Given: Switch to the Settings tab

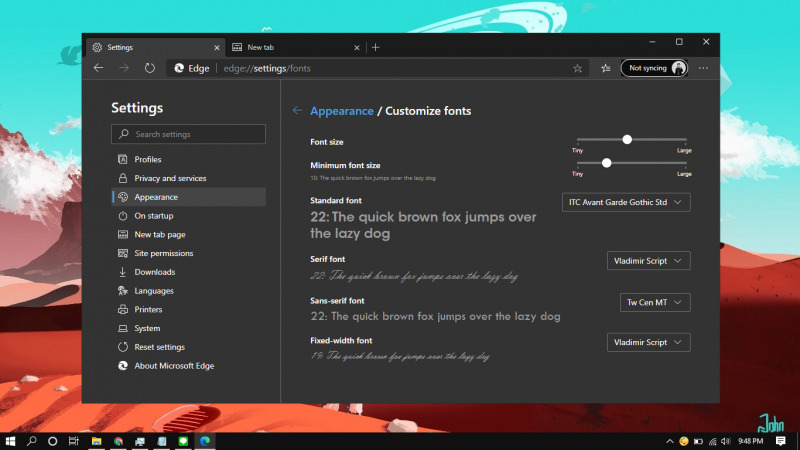Looking at the screenshot, I should click(156, 47).
